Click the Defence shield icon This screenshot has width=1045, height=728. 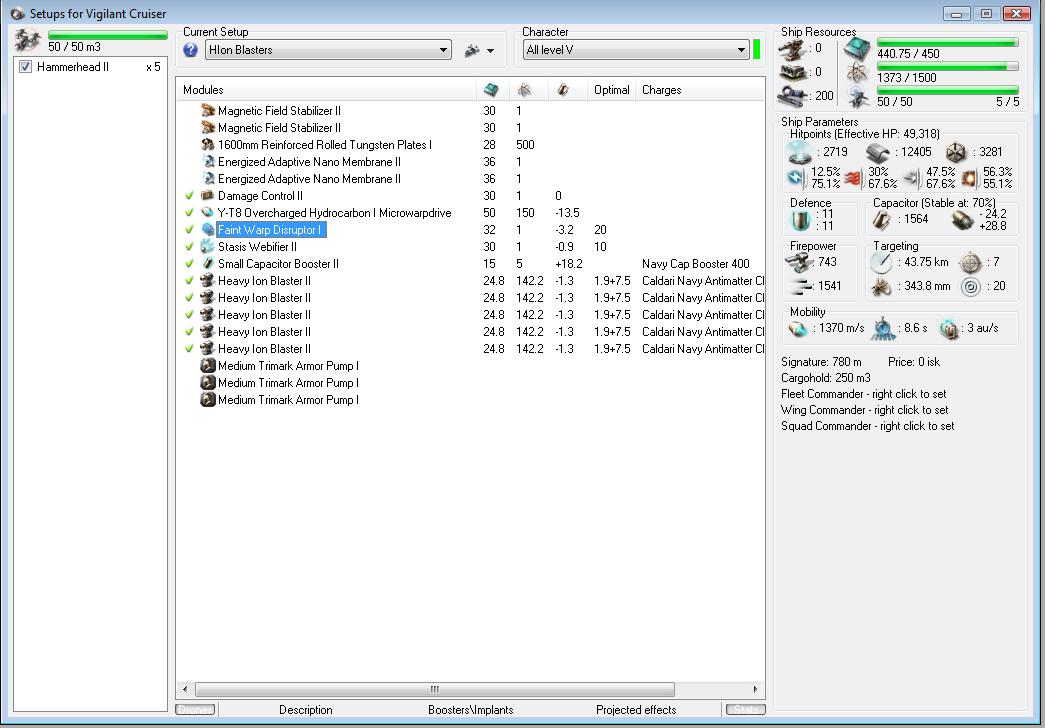pyautogui.click(x=800, y=220)
